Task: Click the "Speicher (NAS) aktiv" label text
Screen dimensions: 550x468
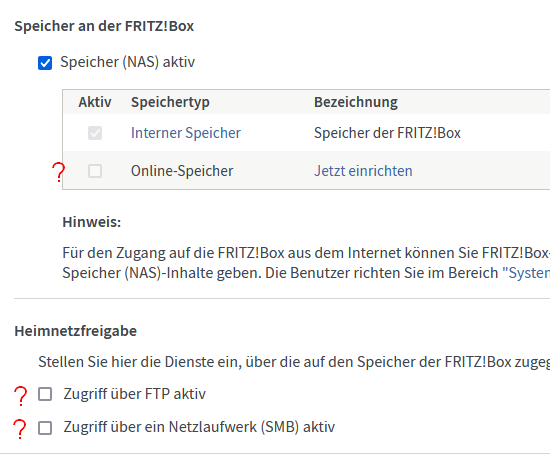Action: (x=127, y=62)
